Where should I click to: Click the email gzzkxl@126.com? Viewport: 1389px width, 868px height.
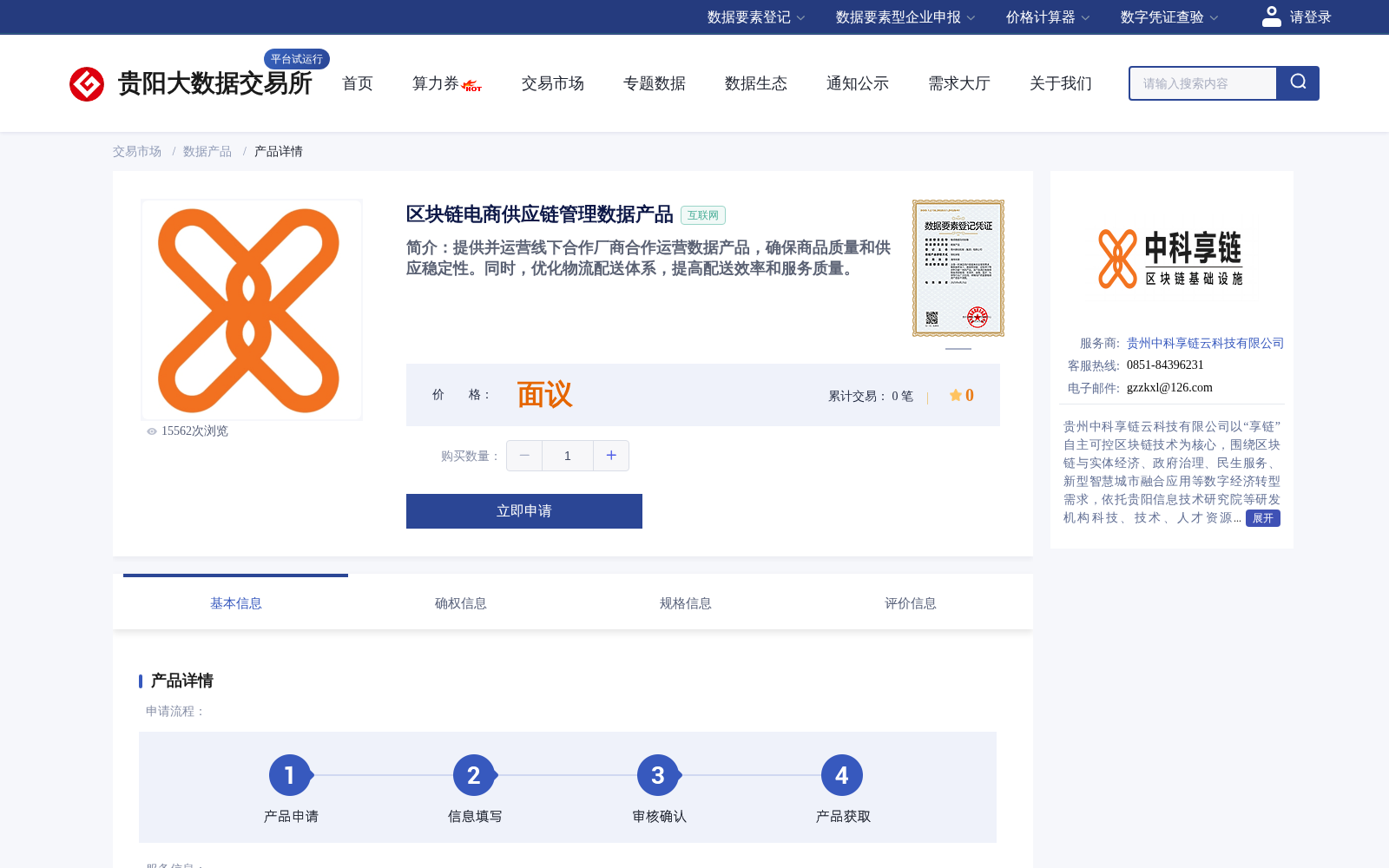pyautogui.click(x=1169, y=388)
